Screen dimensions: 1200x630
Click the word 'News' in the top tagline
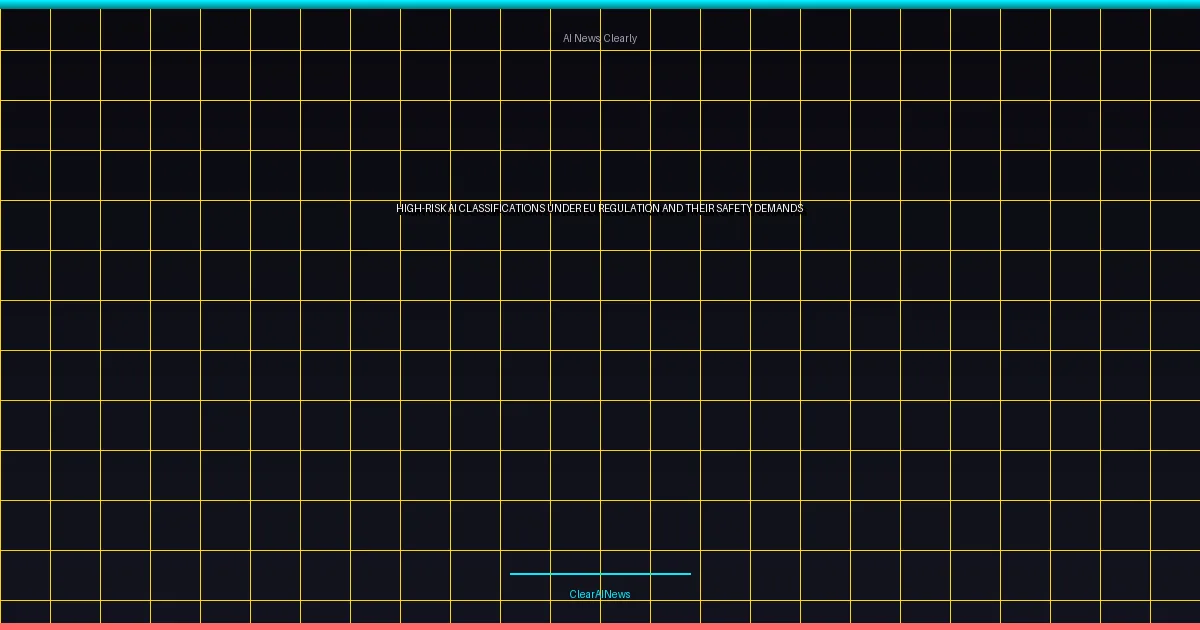[x=588, y=38]
